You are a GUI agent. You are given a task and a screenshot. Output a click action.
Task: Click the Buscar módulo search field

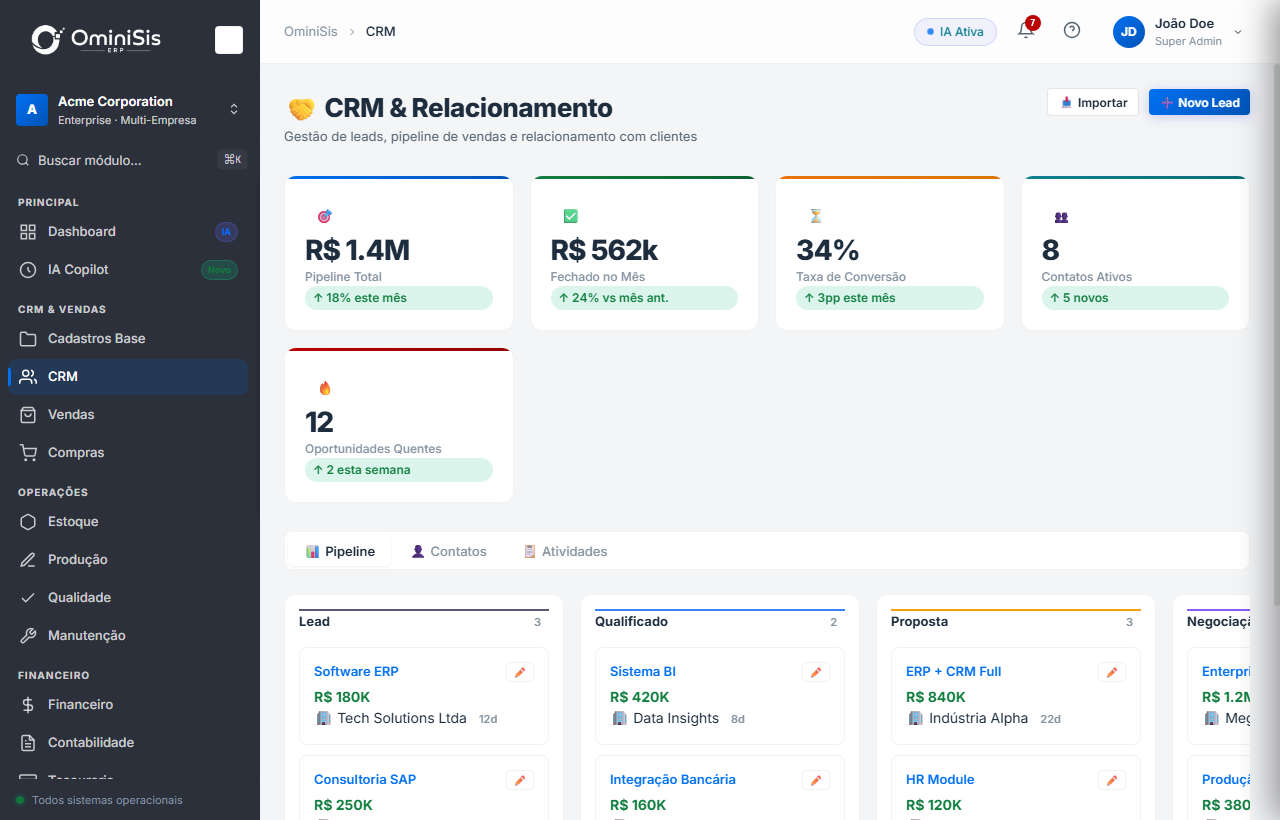click(x=128, y=160)
